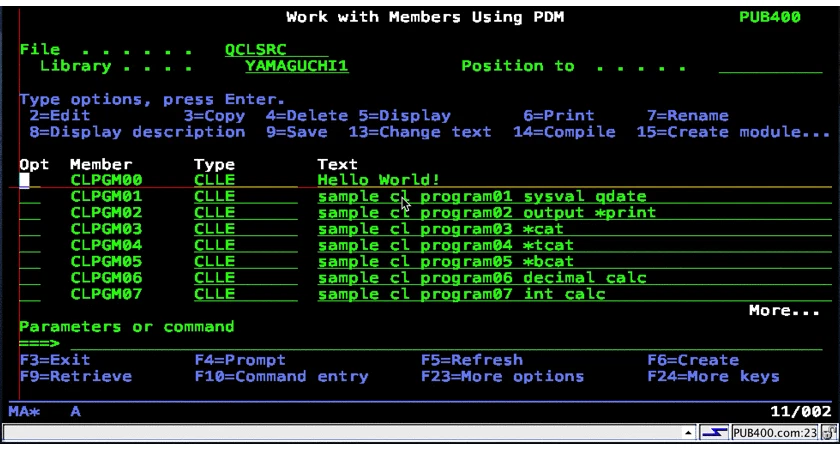Click text 'sample cl program03 *cat'
The image size is (840, 450).
441,229
